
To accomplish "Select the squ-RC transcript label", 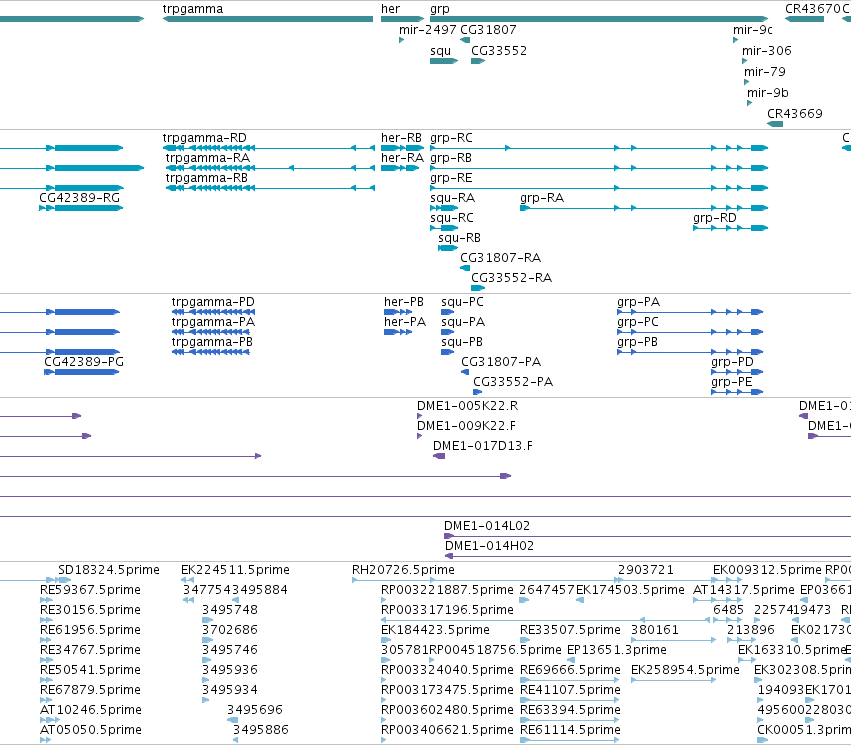I will point(452,218).
